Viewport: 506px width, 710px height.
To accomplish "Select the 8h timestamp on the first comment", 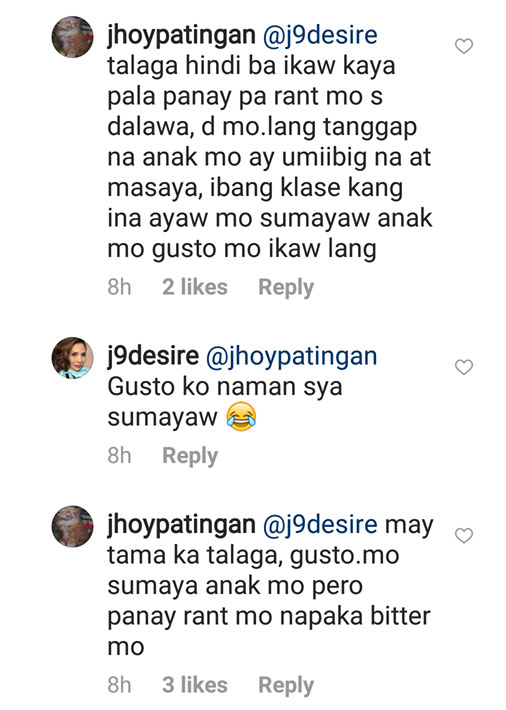I will click(x=120, y=287).
